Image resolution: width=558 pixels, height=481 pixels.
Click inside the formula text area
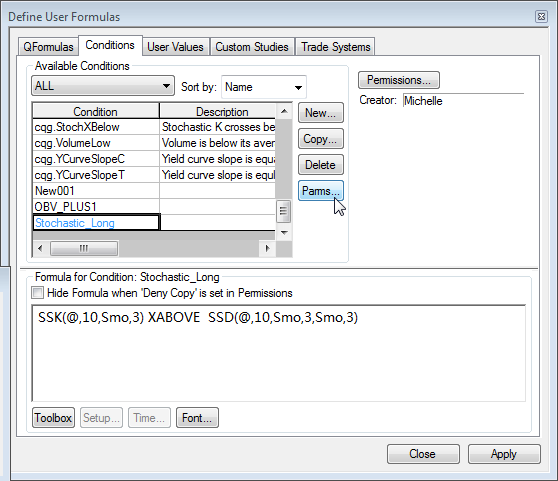pyautogui.click(x=279, y=353)
